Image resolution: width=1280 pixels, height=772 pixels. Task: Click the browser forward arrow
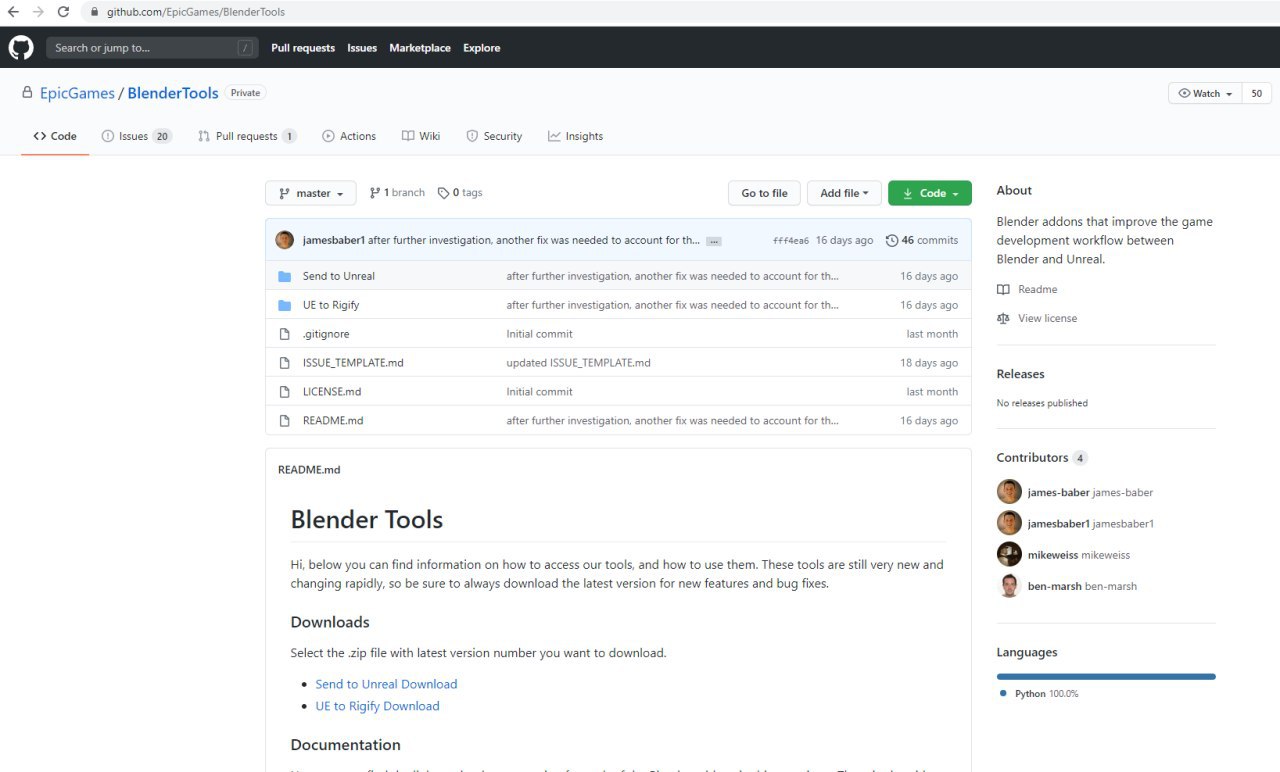coord(38,12)
